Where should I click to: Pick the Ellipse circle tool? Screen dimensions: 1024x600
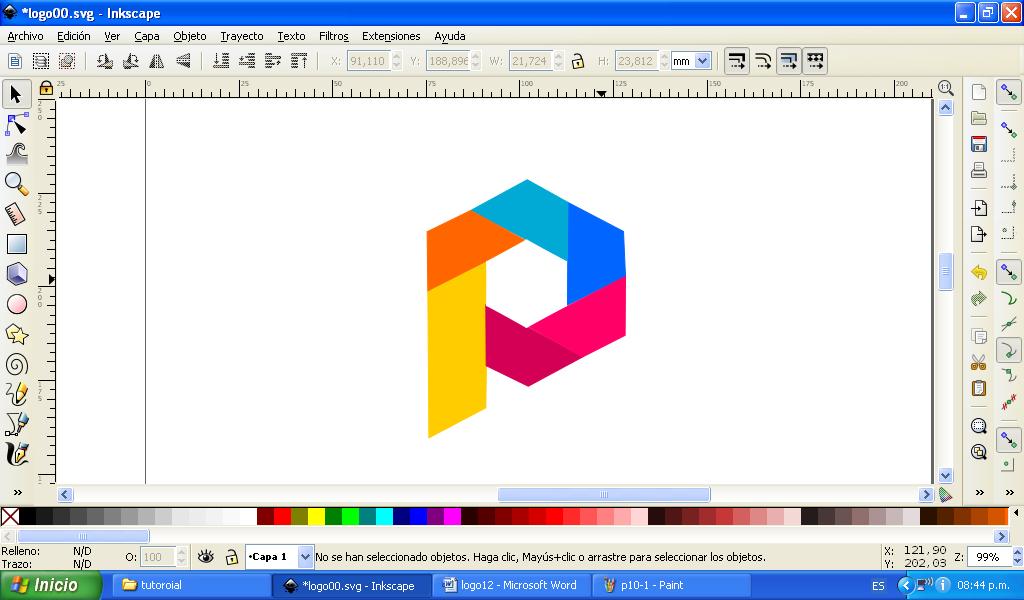16,304
